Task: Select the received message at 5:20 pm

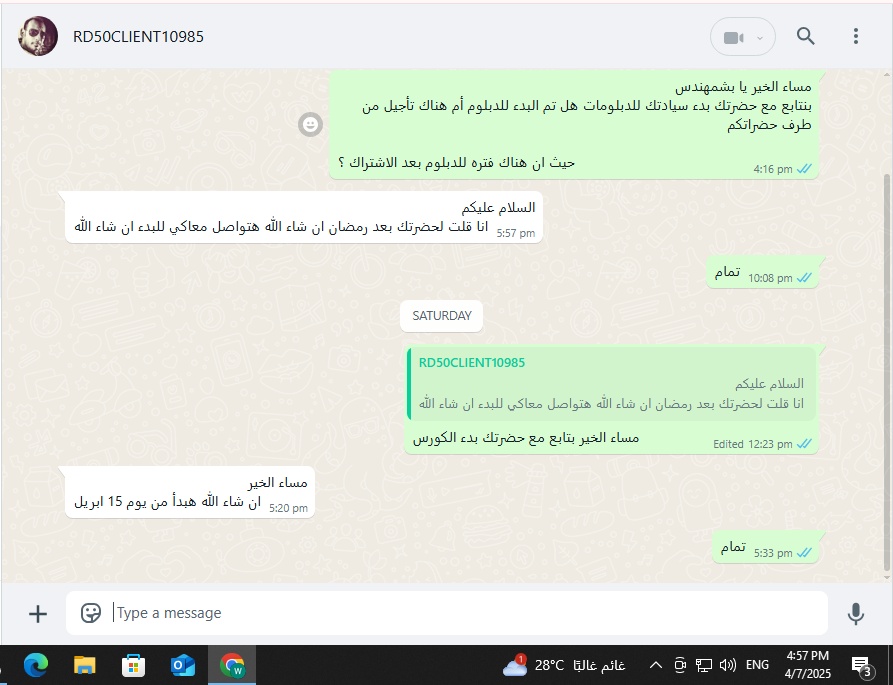Action: coord(190,492)
